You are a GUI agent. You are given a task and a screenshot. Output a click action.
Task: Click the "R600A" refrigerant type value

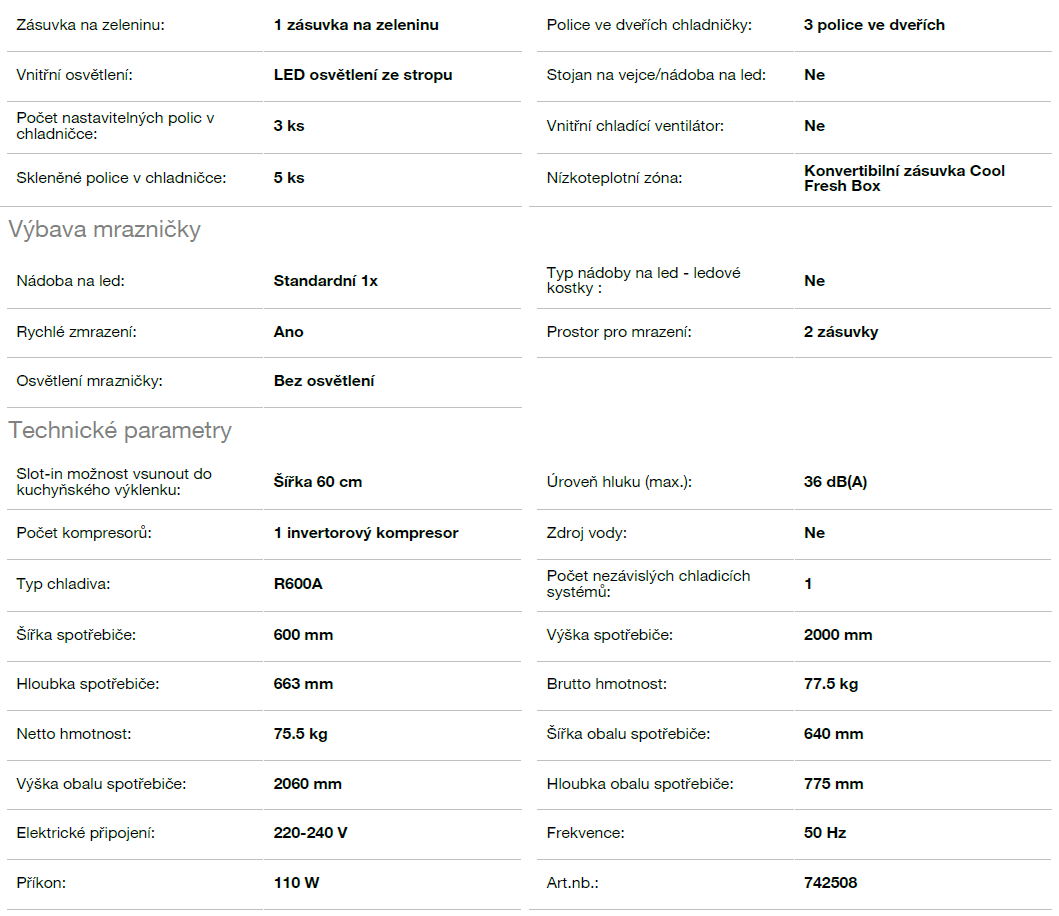(298, 584)
